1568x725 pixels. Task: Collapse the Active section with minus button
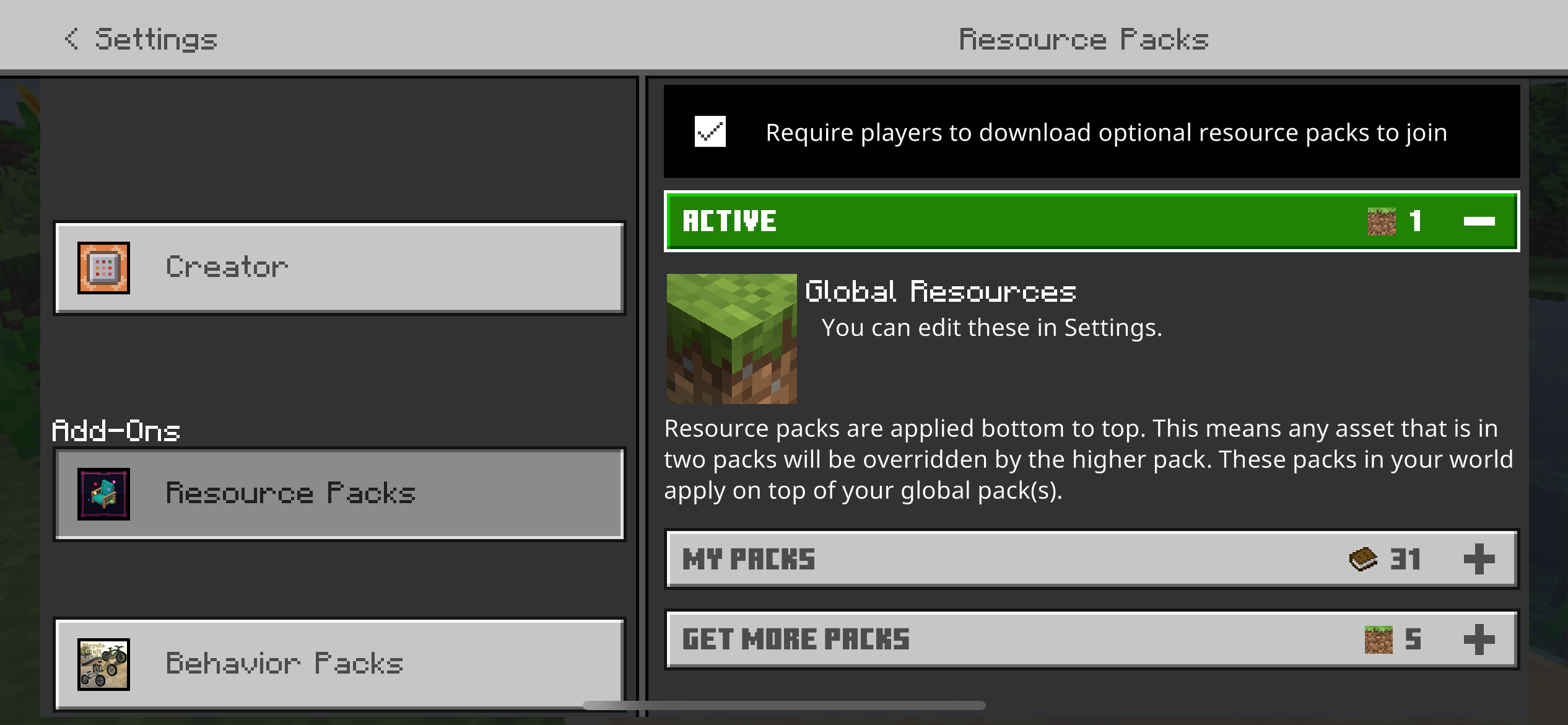1479,221
